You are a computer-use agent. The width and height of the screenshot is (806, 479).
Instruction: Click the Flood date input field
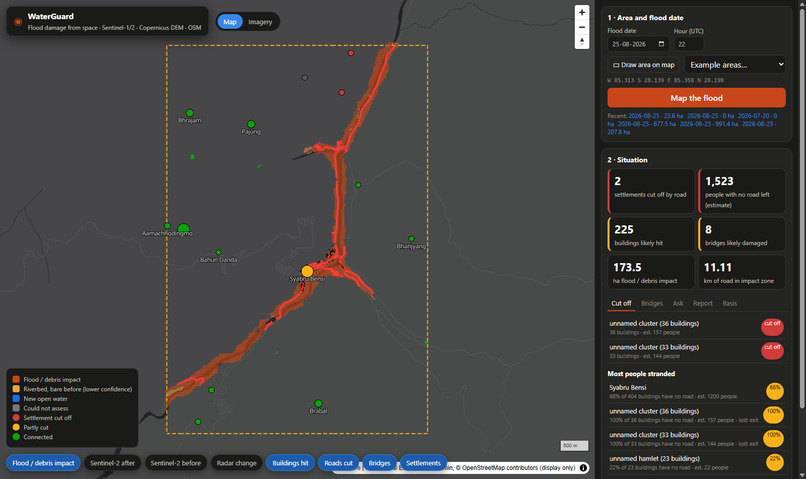(x=638, y=44)
